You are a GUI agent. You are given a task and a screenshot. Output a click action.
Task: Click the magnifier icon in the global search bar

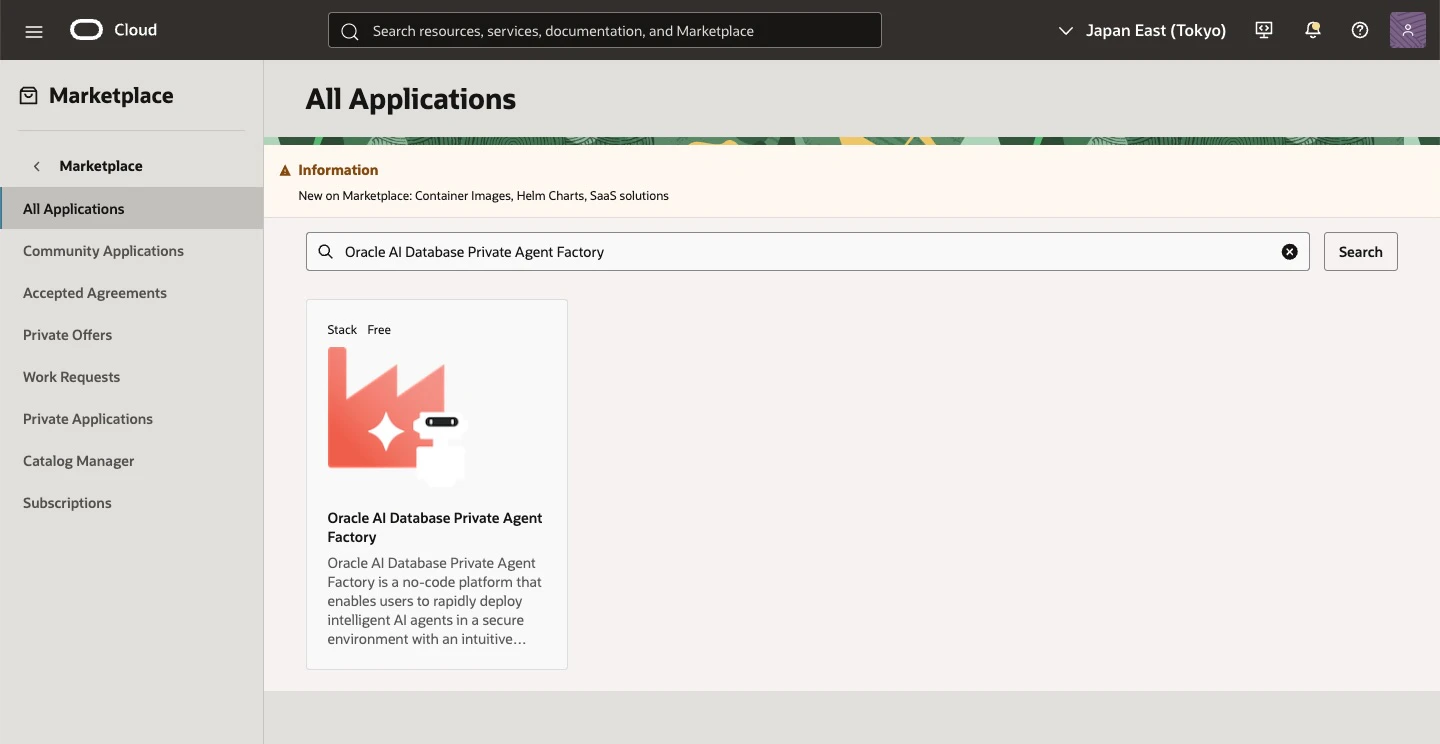click(350, 31)
